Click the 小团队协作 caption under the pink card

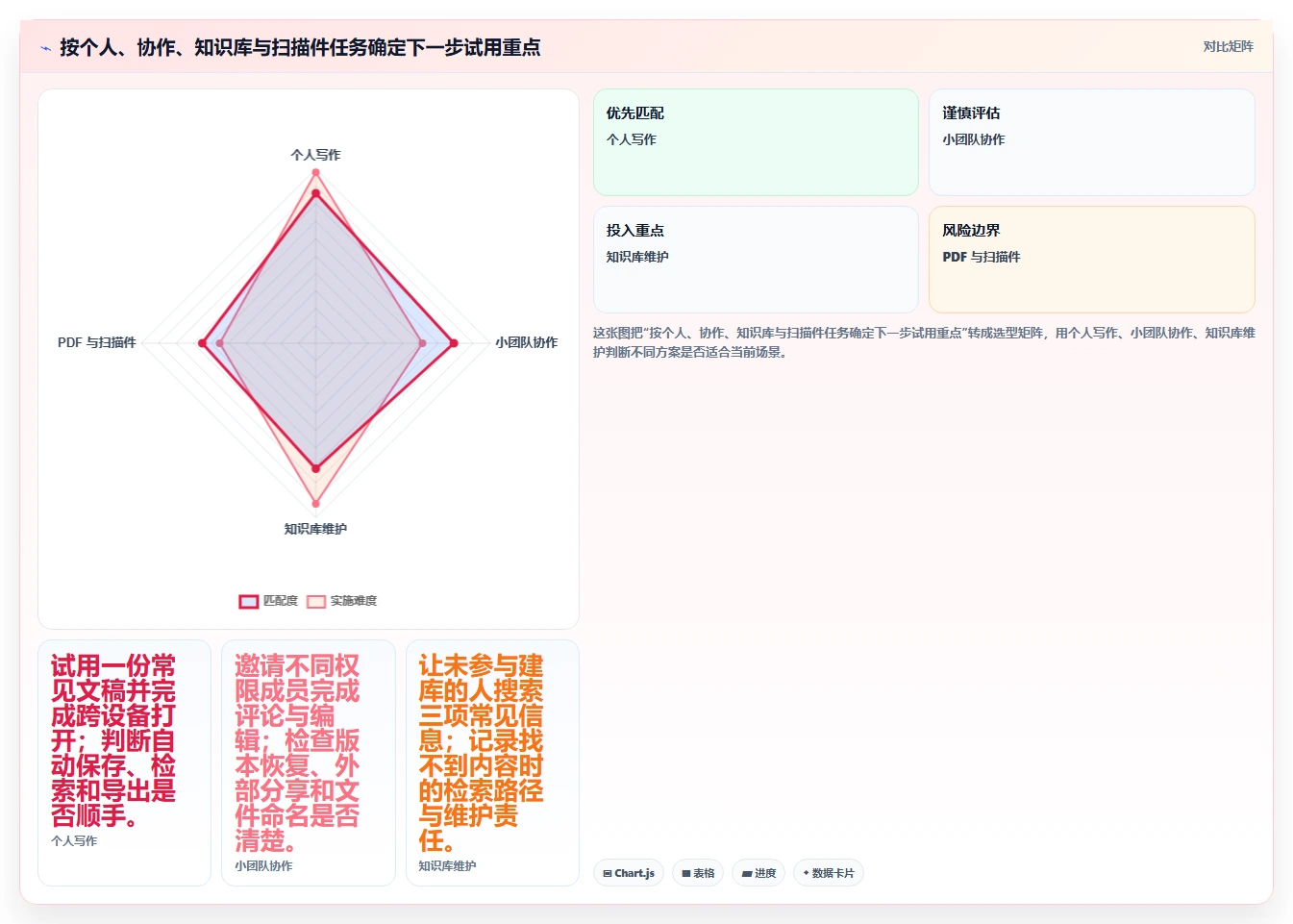[x=263, y=865]
